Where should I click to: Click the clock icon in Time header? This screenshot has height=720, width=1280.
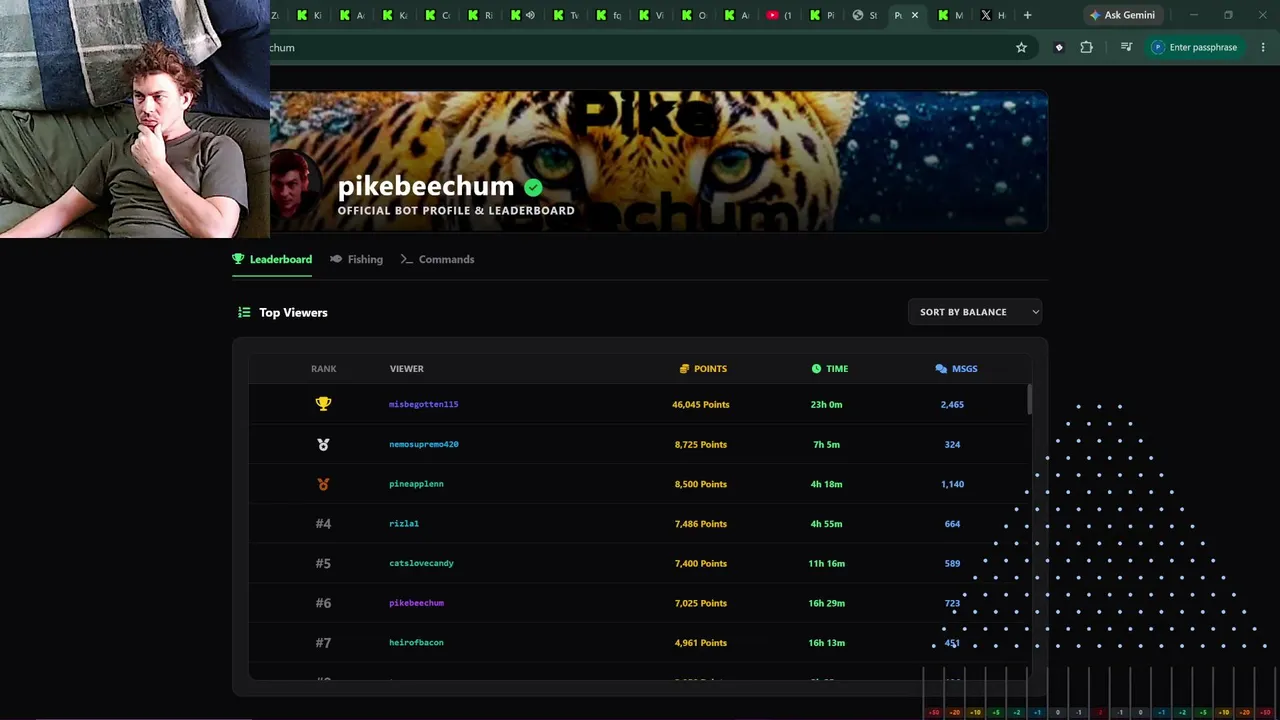click(816, 369)
